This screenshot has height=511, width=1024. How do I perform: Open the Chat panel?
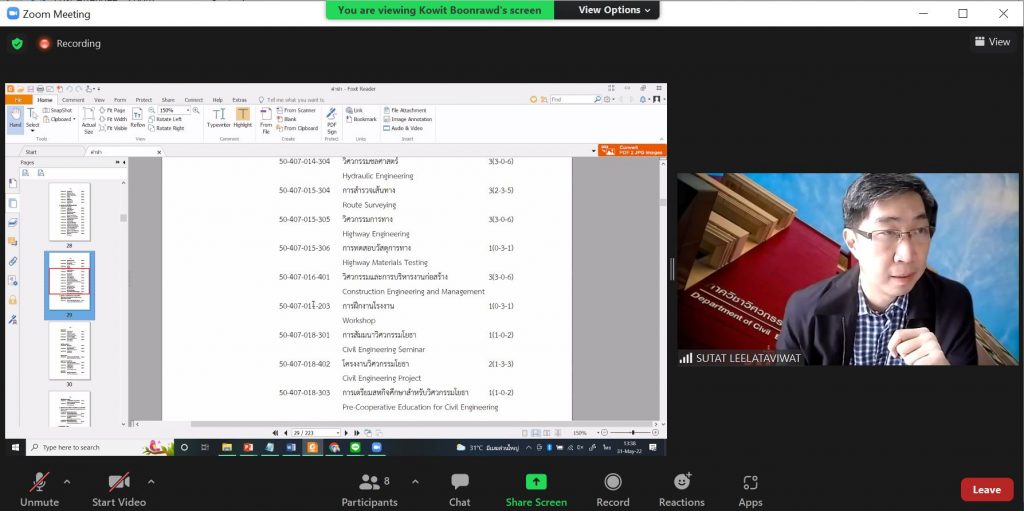click(460, 482)
